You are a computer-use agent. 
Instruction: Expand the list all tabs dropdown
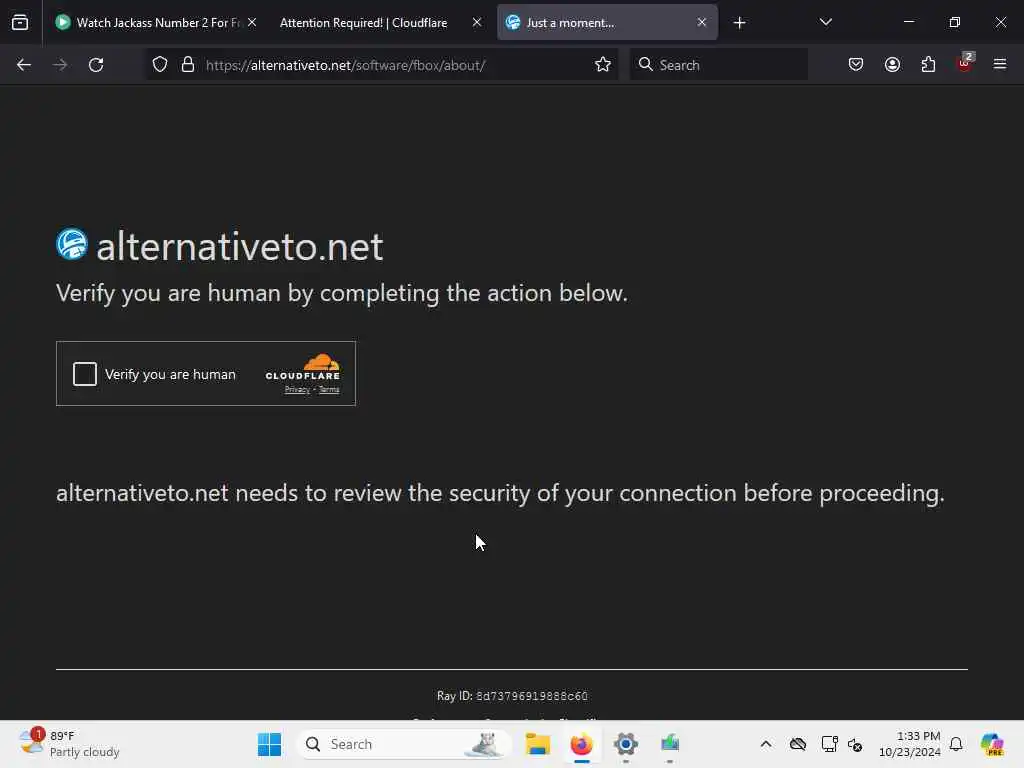point(825,22)
